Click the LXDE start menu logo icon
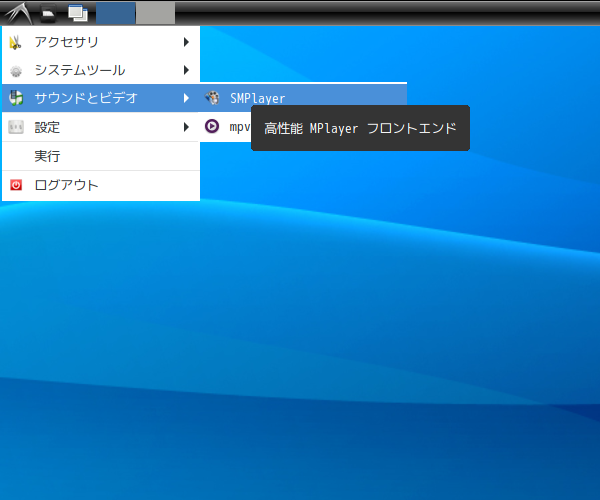 tap(18, 13)
